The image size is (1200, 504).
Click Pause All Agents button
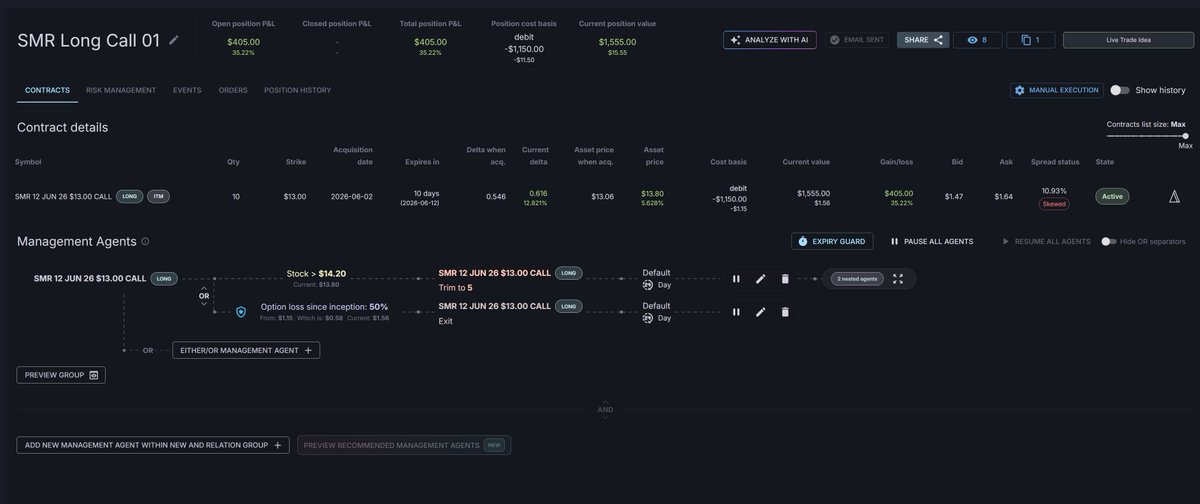[x=932, y=241]
